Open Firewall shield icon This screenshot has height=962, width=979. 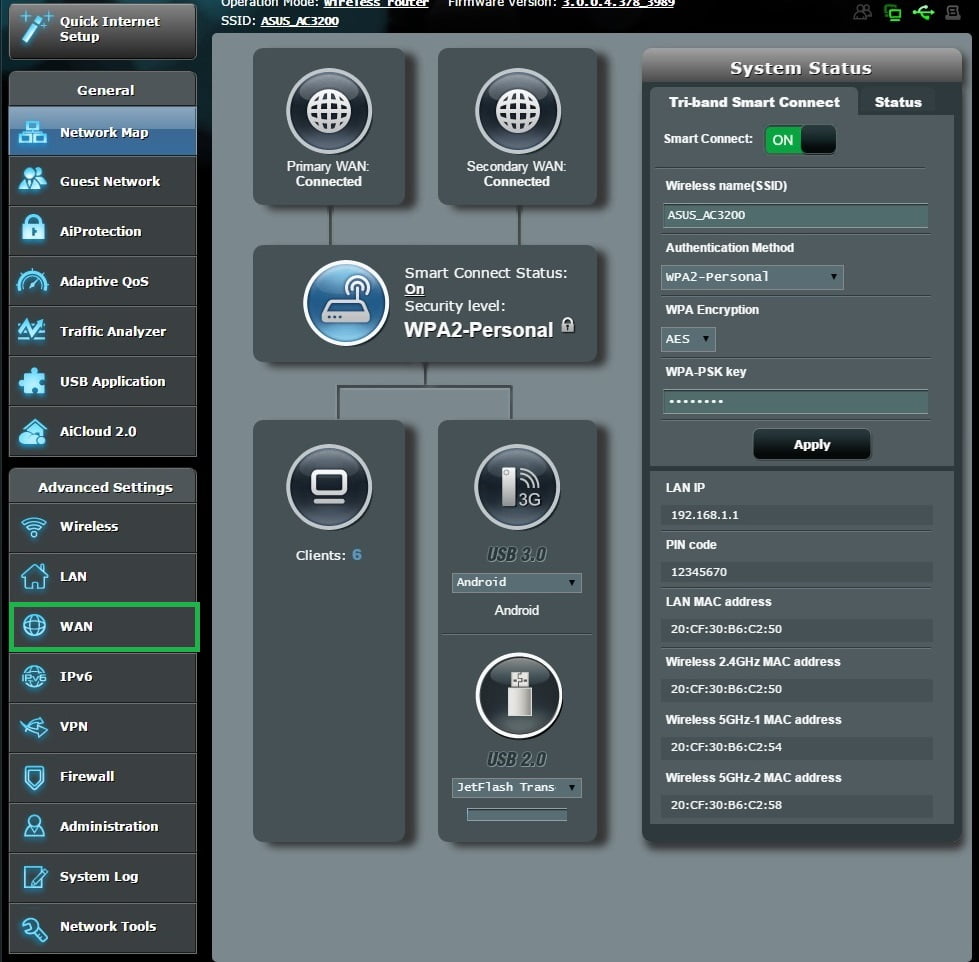[x=34, y=777]
